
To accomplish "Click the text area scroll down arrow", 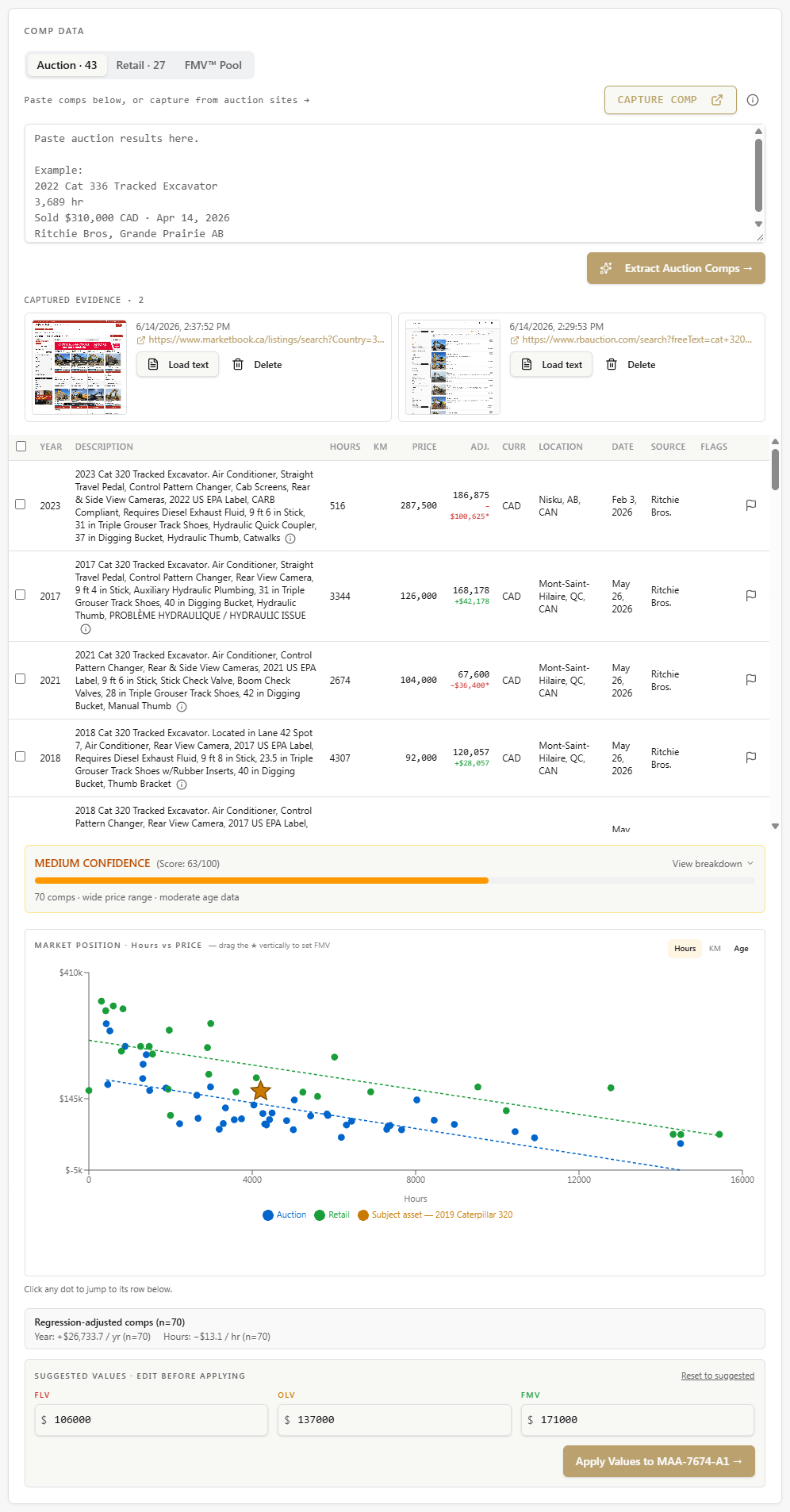I will [x=758, y=224].
